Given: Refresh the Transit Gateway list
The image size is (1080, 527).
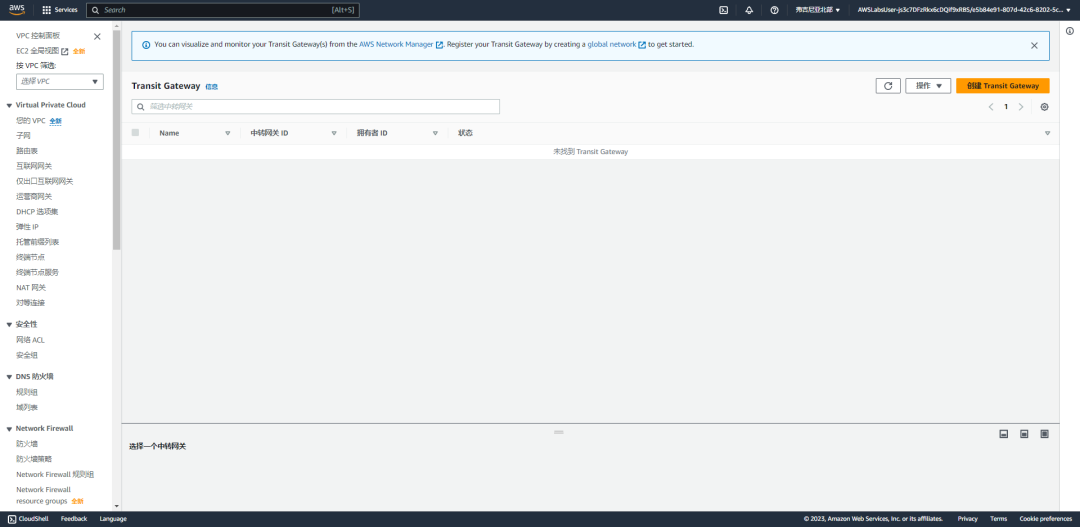Looking at the screenshot, I should (x=888, y=85).
